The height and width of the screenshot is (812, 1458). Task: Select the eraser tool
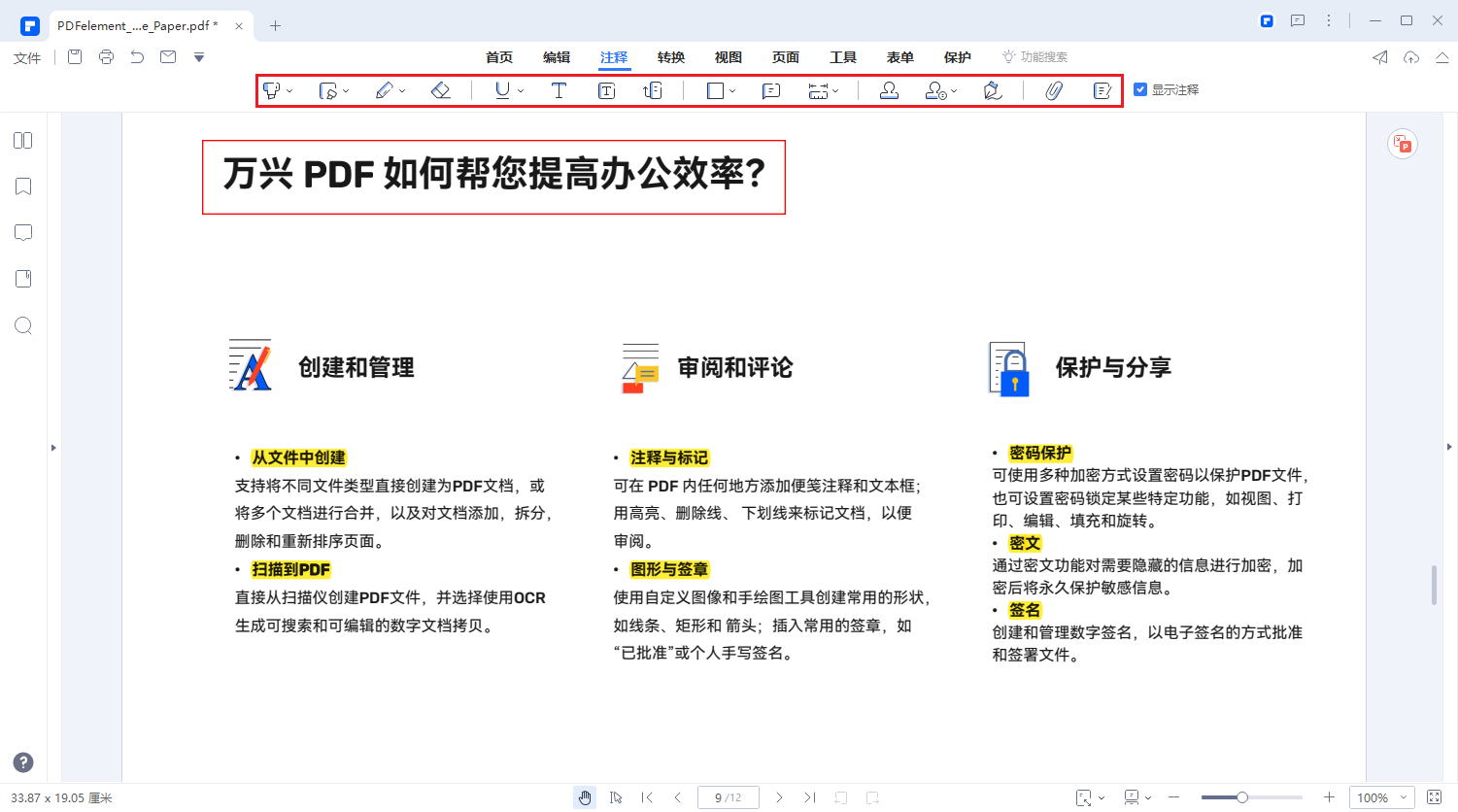(440, 90)
